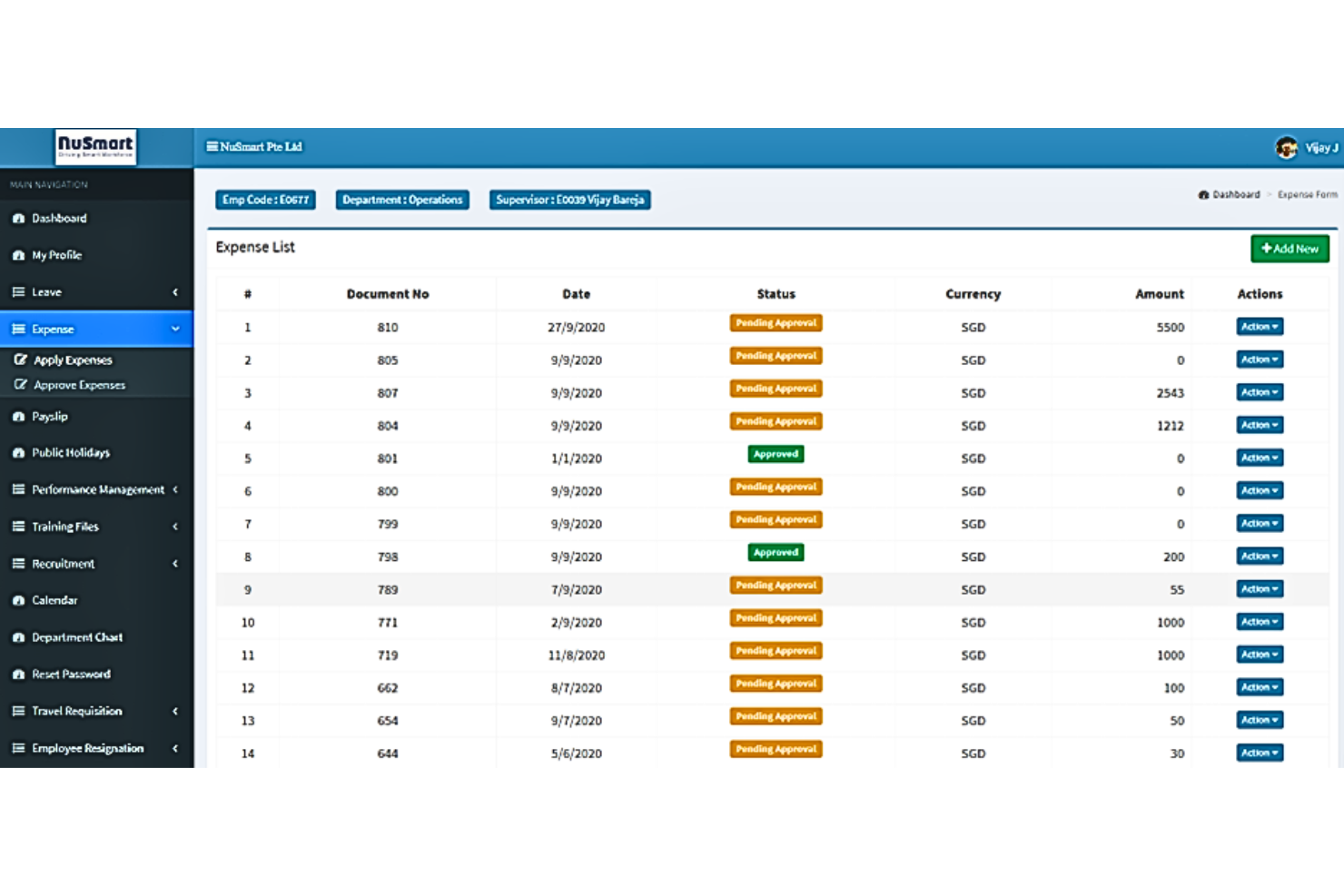Click the Emp Code E0677 badge
Viewport: 1344px width, 896px height.
coord(265,200)
